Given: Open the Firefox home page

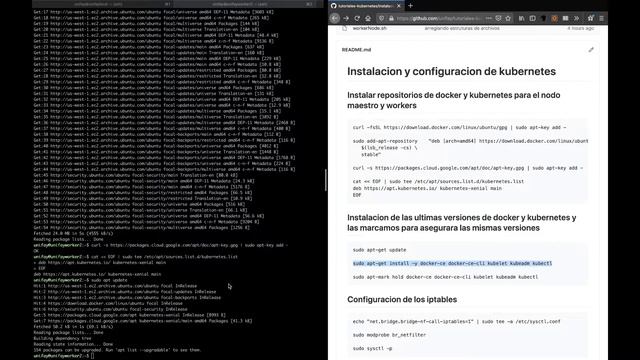Looking at the screenshot, I should [368, 18].
